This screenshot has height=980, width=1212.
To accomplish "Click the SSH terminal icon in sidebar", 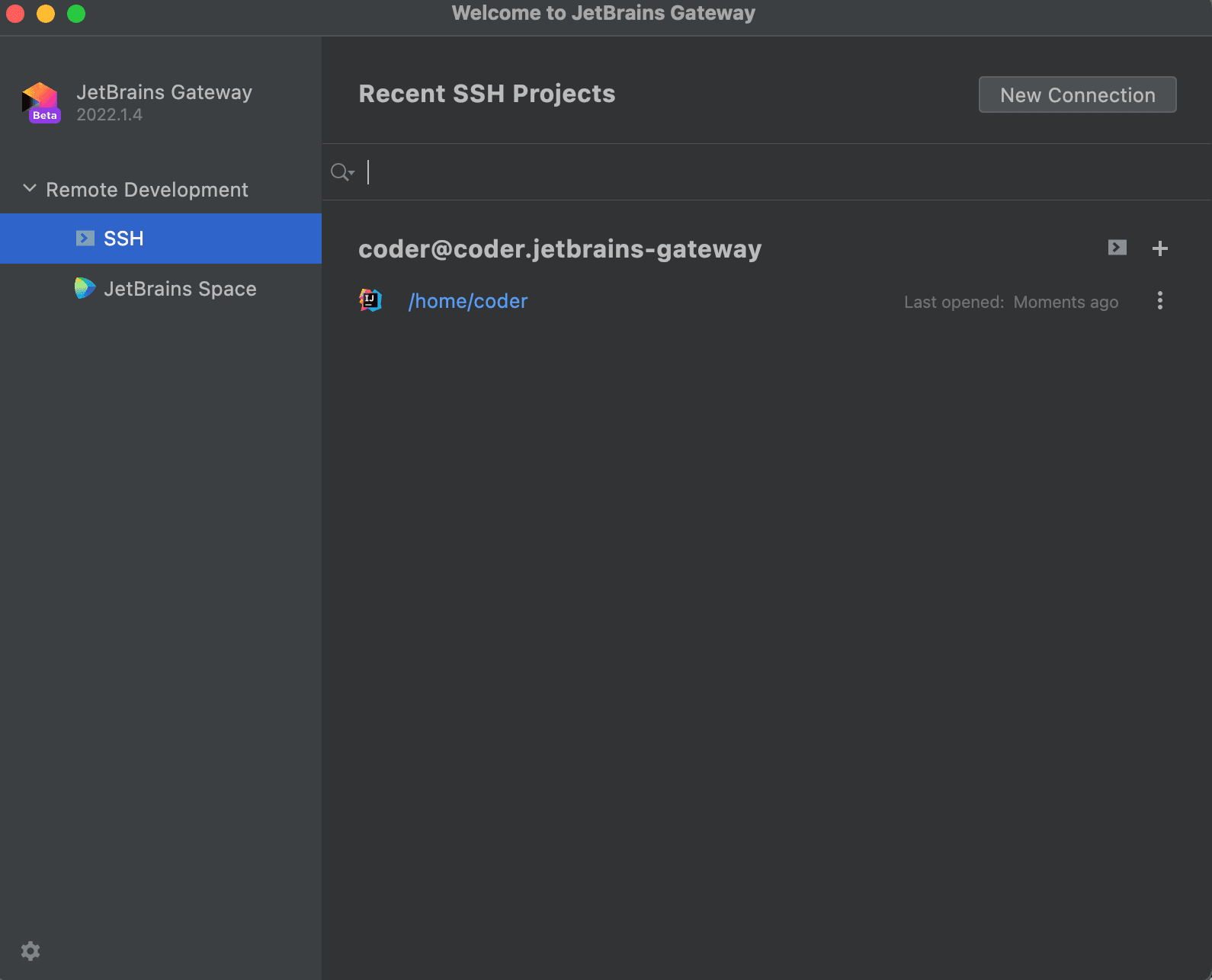I will coord(85,239).
